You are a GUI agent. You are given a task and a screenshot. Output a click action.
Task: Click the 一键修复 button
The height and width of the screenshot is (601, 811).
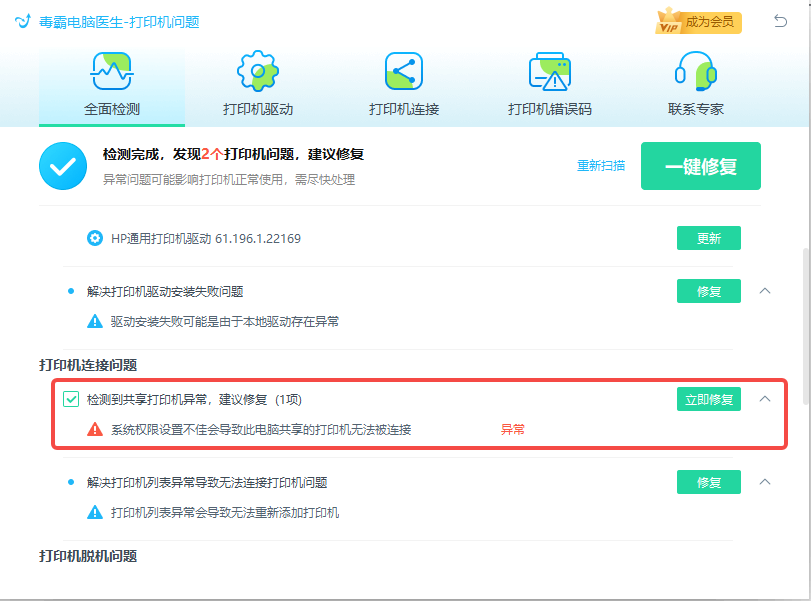click(701, 166)
